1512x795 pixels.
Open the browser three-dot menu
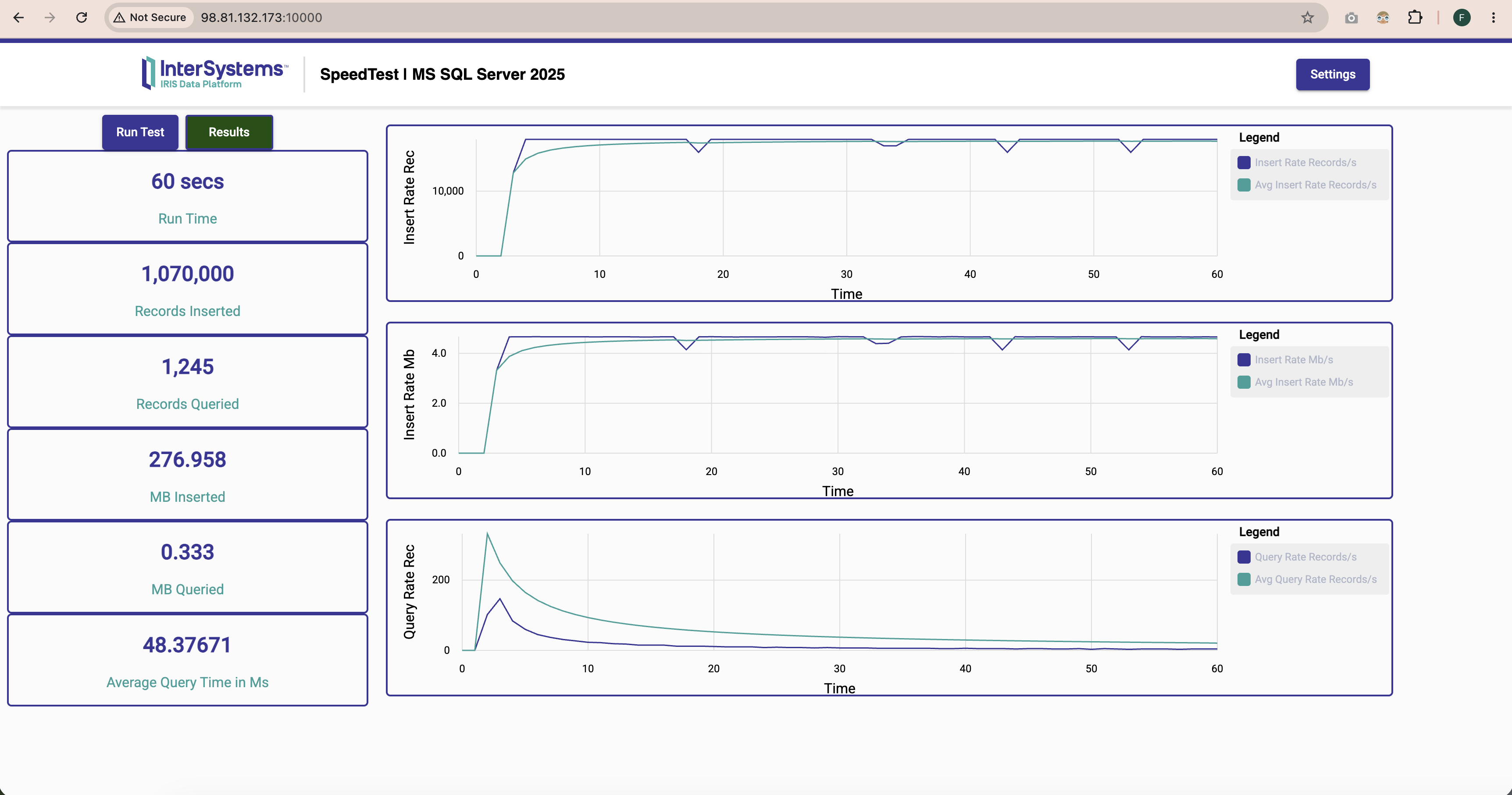pyautogui.click(x=1493, y=18)
